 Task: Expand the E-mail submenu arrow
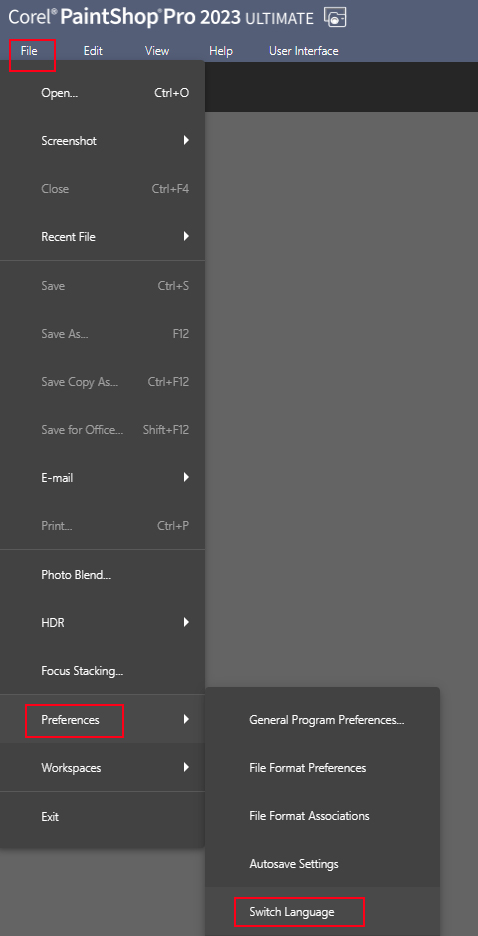click(x=186, y=477)
